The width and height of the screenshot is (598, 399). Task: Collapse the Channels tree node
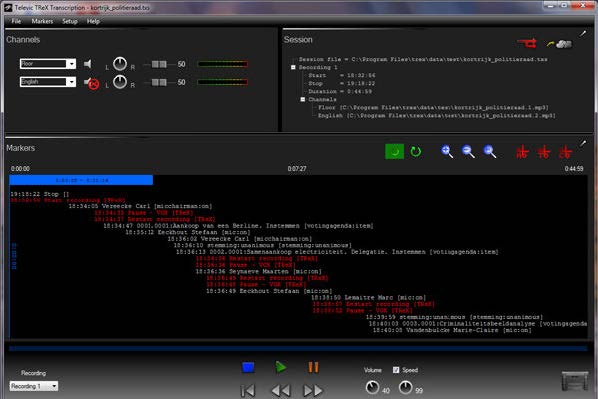[x=303, y=99]
